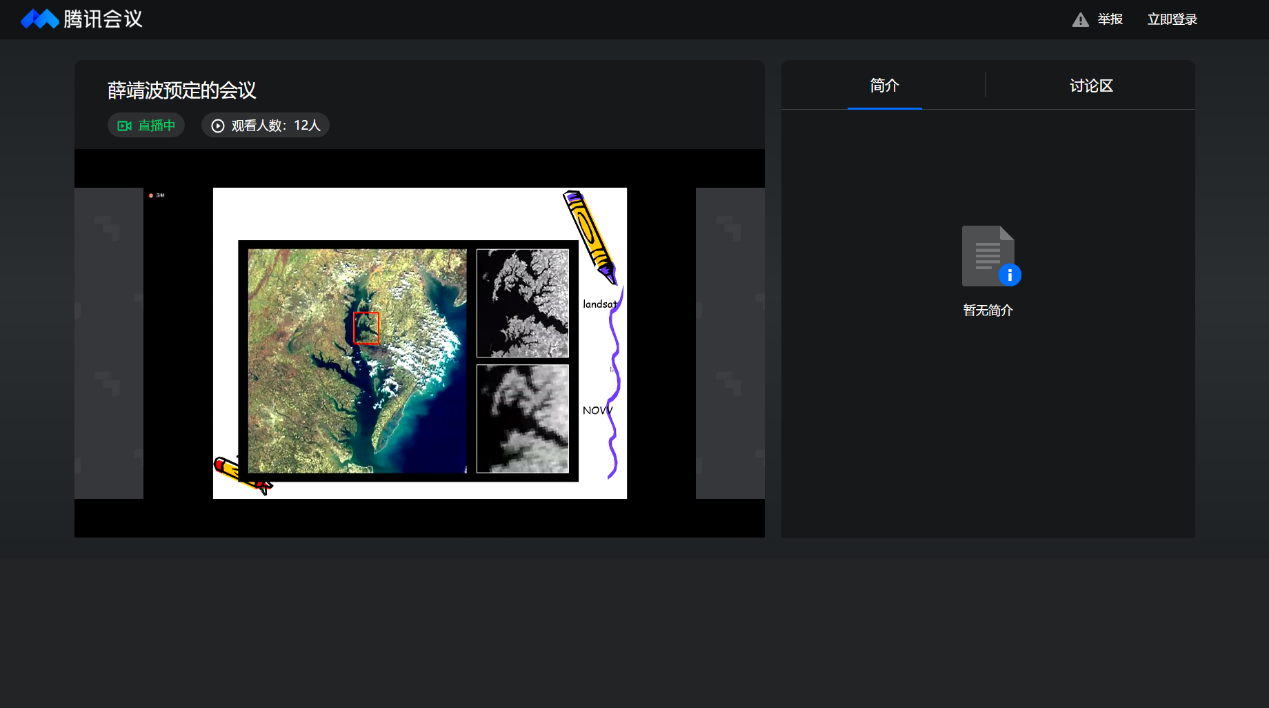Image resolution: width=1269 pixels, height=708 pixels.
Task: Click the Tencent Meeting logo icon
Action: pos(40,19)
